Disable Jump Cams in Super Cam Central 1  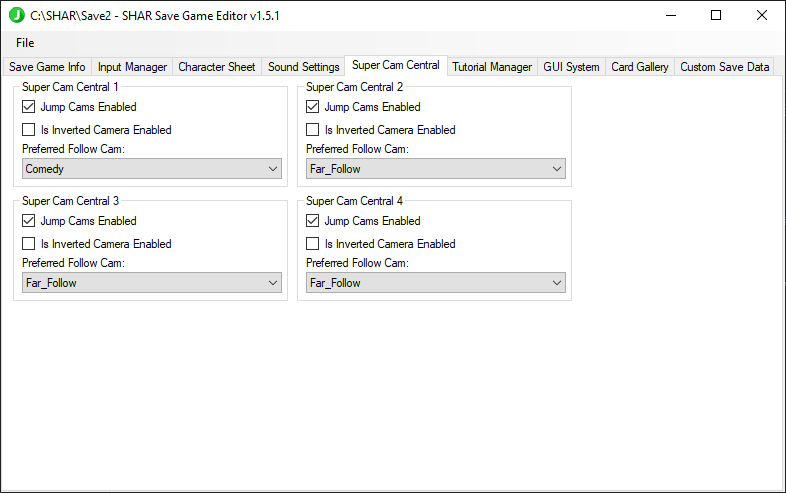coord(29,107)
